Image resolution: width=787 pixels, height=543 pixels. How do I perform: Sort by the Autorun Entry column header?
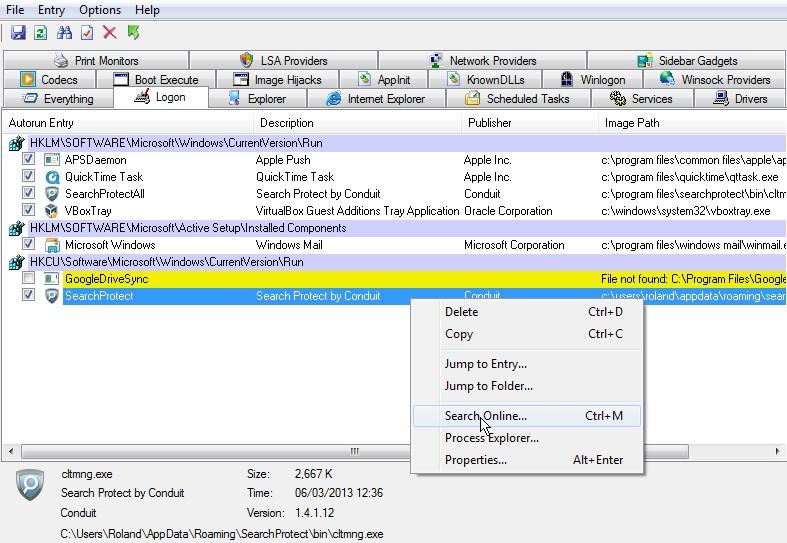tap(129, 123)
